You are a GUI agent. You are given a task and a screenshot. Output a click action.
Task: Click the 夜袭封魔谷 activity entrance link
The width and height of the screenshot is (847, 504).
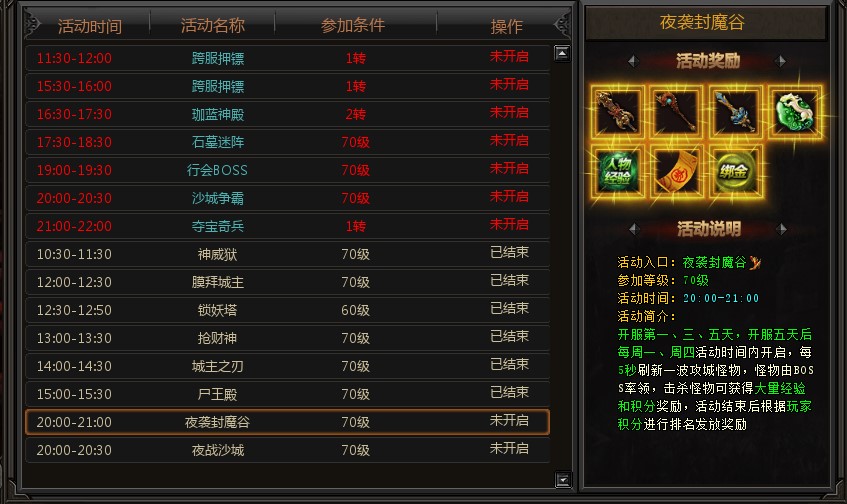[x=714, y=263]
